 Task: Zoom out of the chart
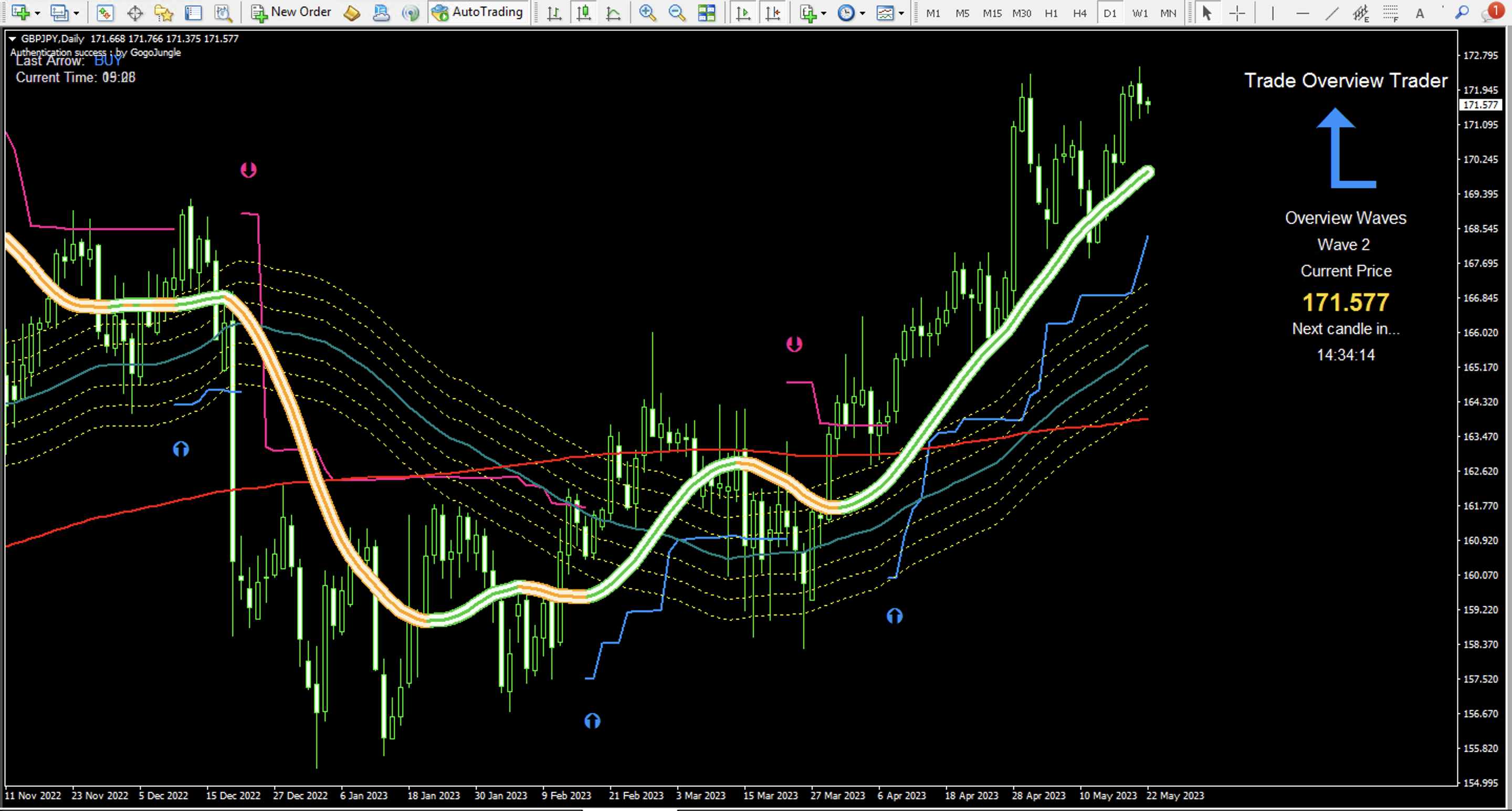click(x=677, y=12)
